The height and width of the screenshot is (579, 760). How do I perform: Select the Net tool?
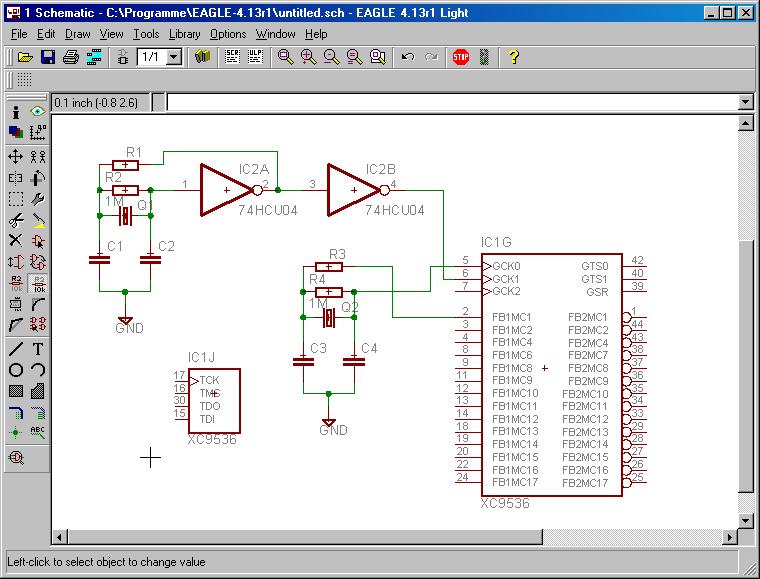coord(37,412)
